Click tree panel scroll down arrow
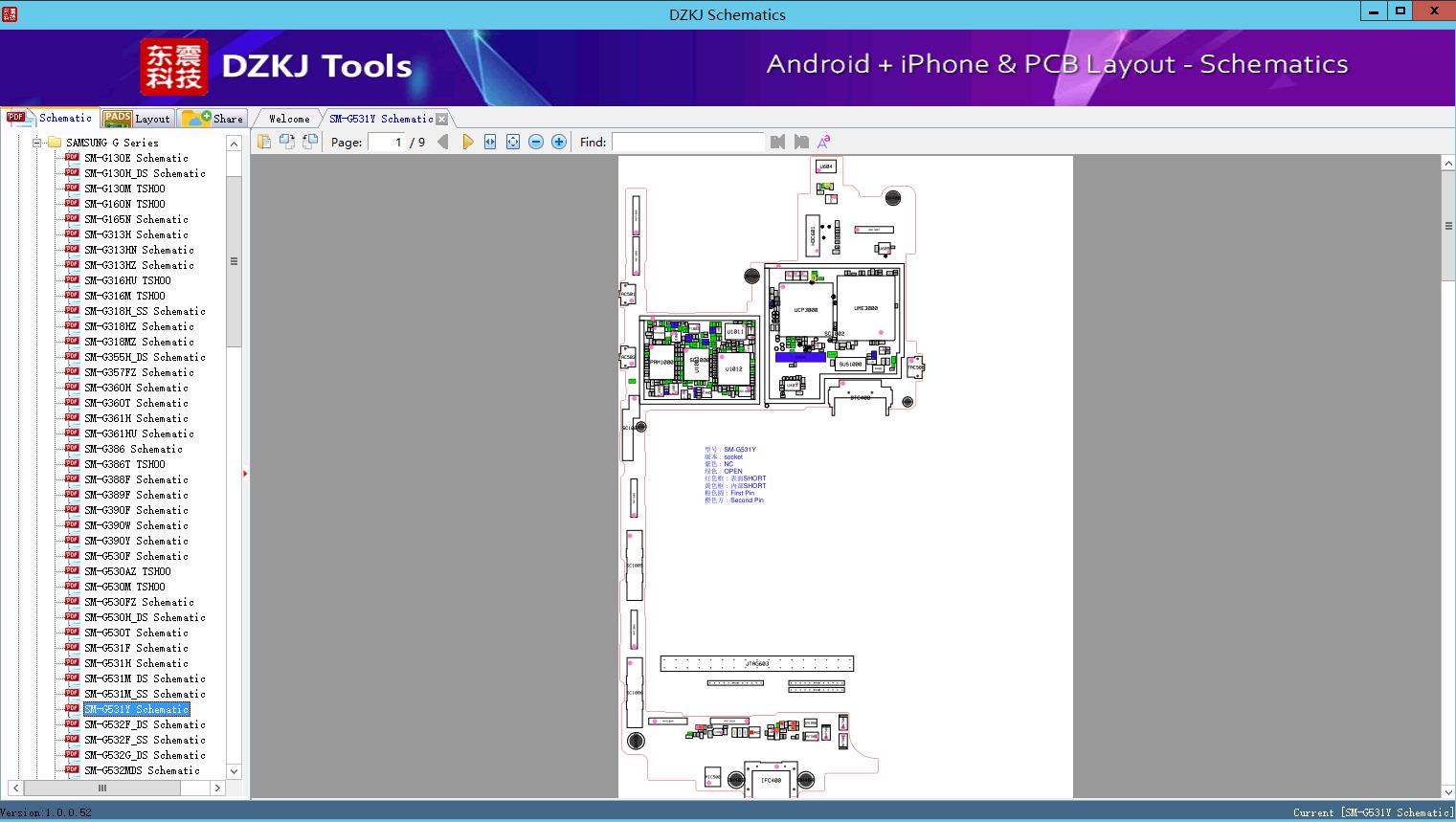1456x822 pixels. [234, 771]
